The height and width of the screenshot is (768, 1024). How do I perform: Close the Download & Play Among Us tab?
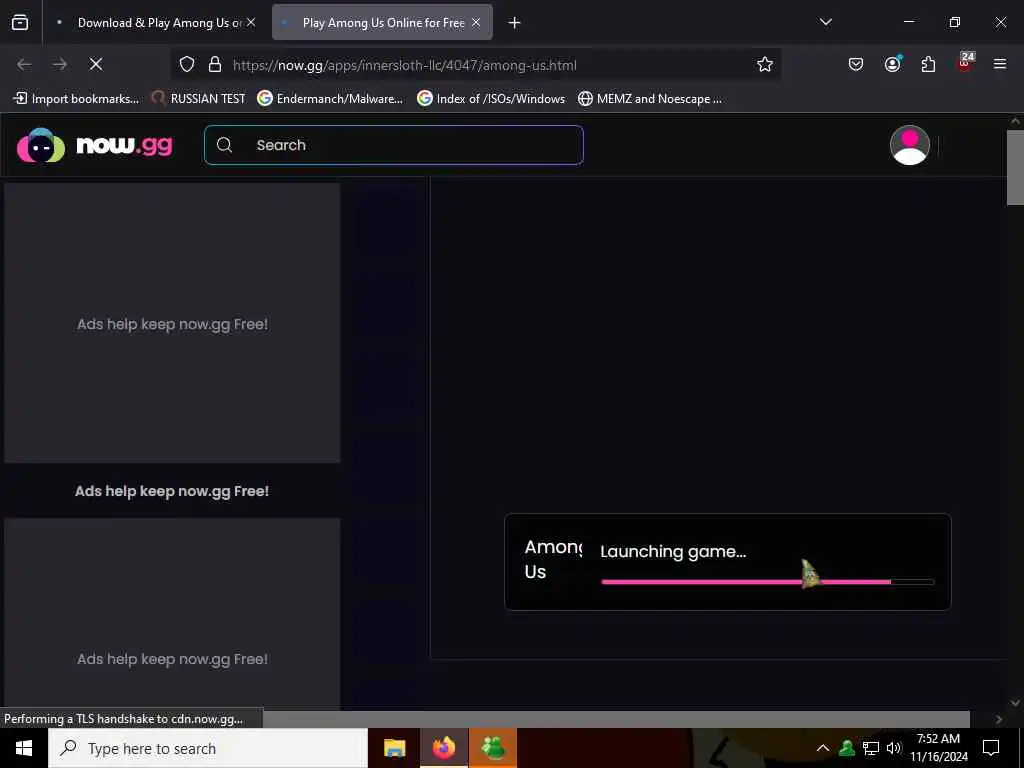point(251,22)
